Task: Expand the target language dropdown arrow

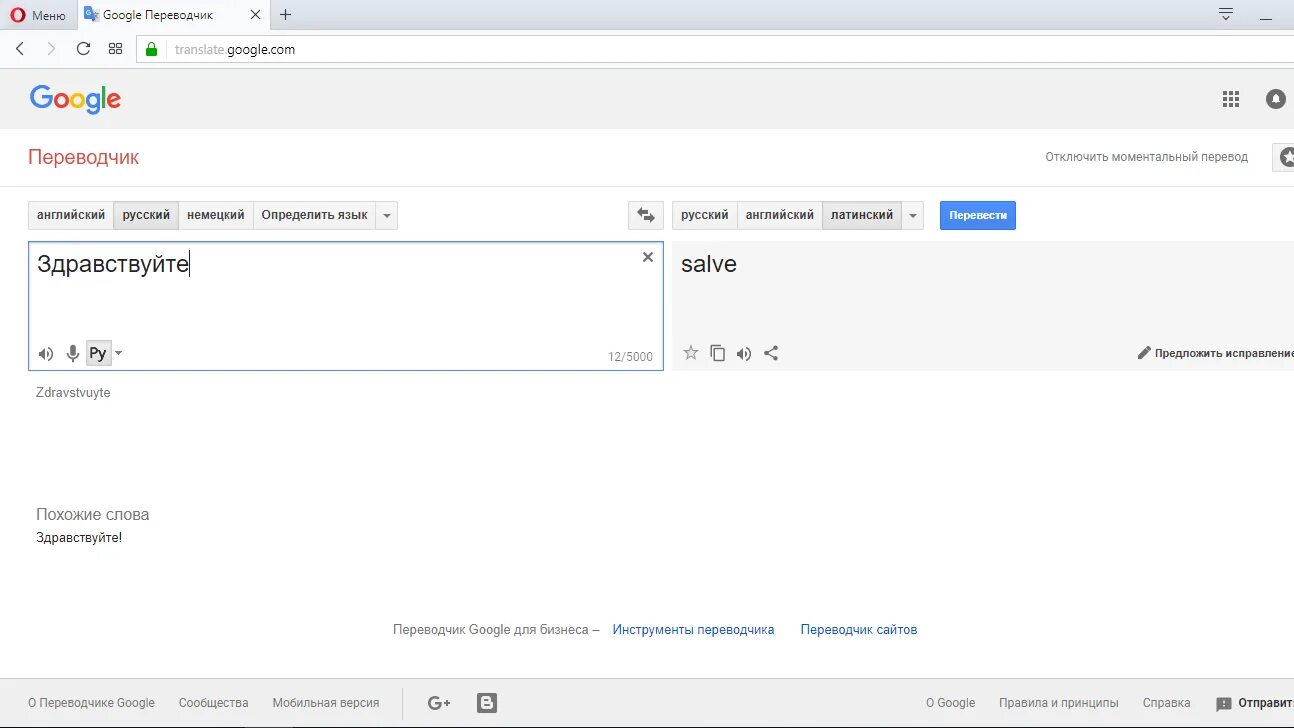Action: [912, 215]
